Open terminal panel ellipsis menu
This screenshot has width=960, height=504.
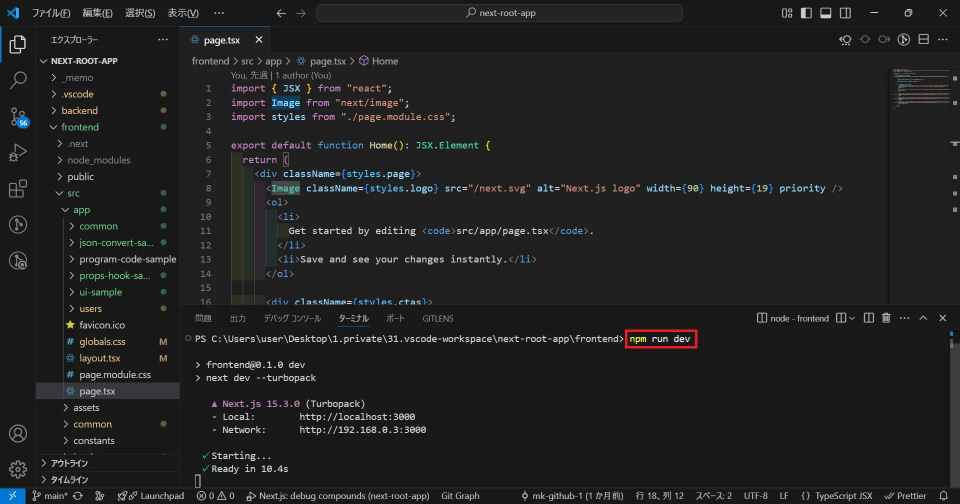(904, 318)
